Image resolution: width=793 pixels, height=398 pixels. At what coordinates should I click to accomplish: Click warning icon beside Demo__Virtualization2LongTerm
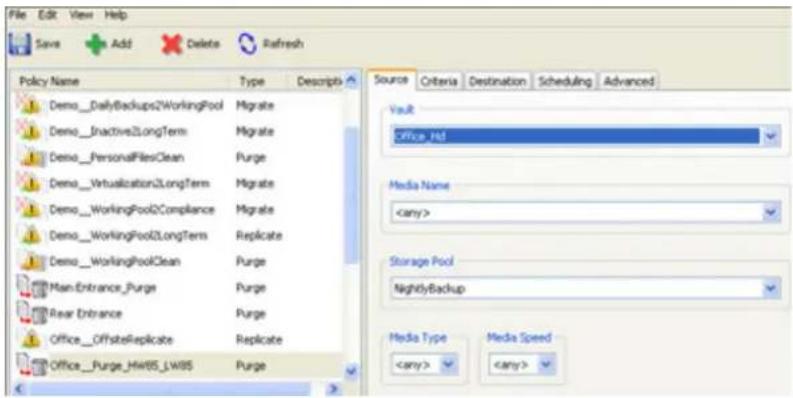click(29, 184)
